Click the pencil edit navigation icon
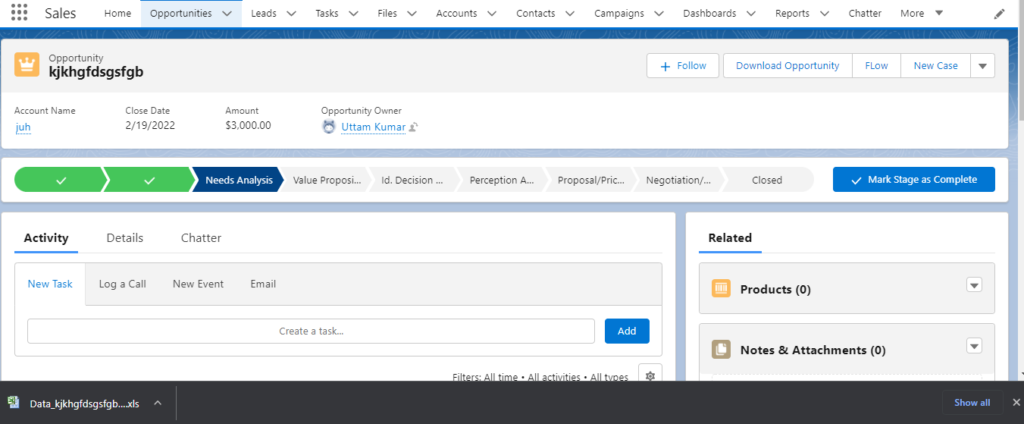Screen dimensions: 1024x424 tap(999, 14)
